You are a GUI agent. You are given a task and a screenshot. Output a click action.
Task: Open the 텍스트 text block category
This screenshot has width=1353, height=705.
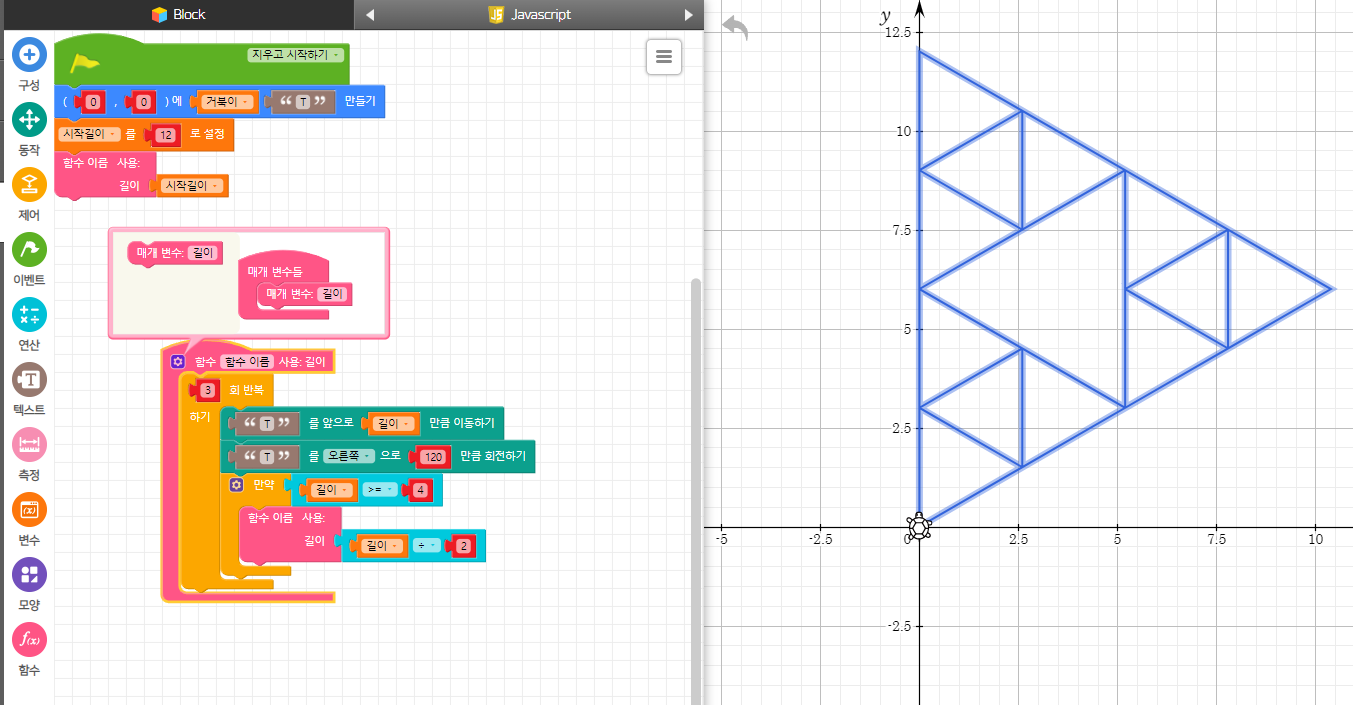[x=29, y=379]
